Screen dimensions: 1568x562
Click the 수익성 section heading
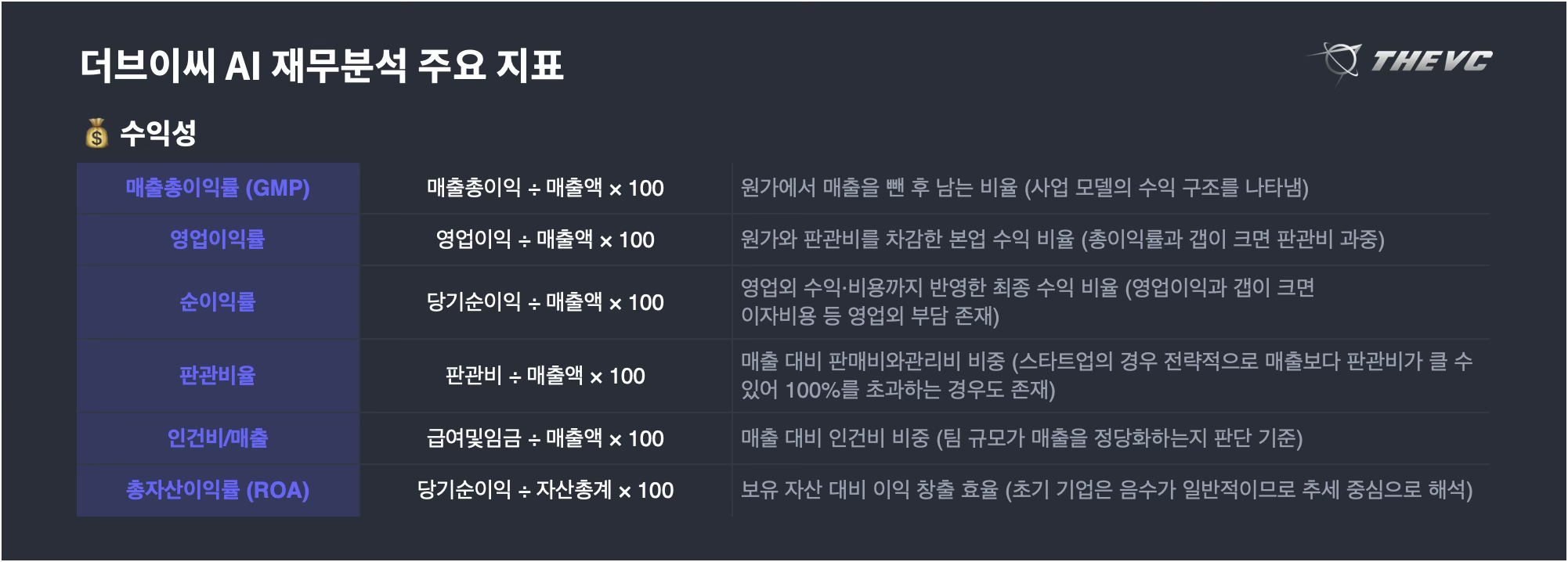(x=157, y=133)
